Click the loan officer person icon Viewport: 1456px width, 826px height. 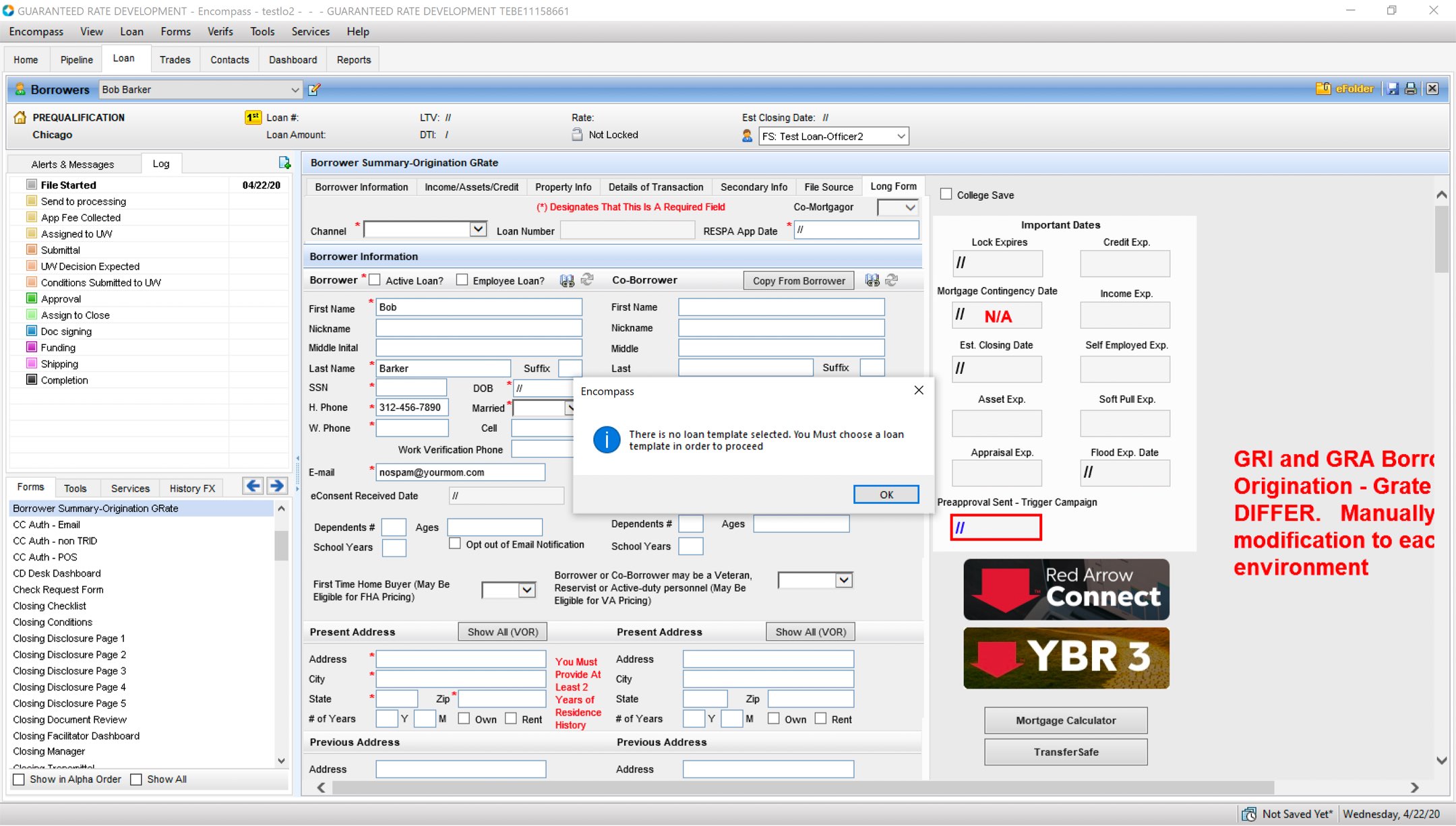click(747, 136)
